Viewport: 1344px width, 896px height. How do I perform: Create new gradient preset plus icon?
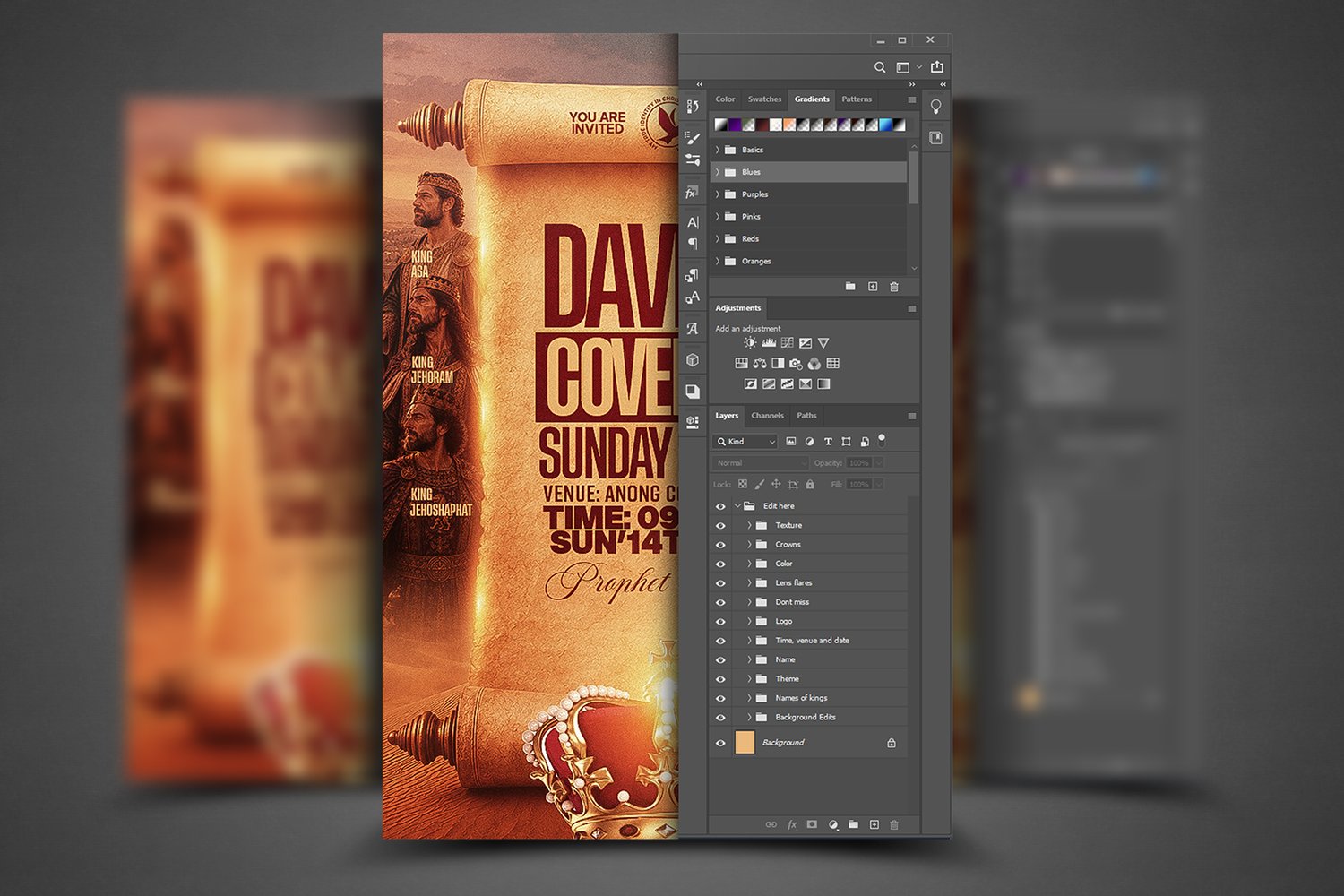click(873, 287)
